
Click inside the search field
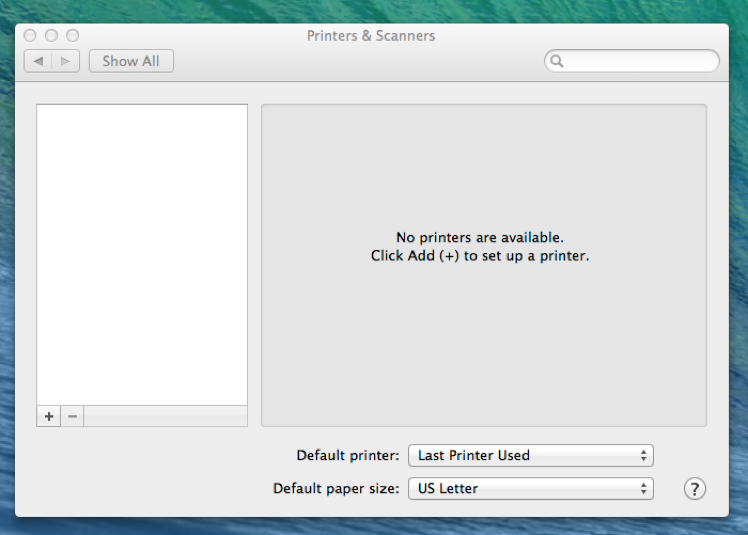(x=632, y=61)
